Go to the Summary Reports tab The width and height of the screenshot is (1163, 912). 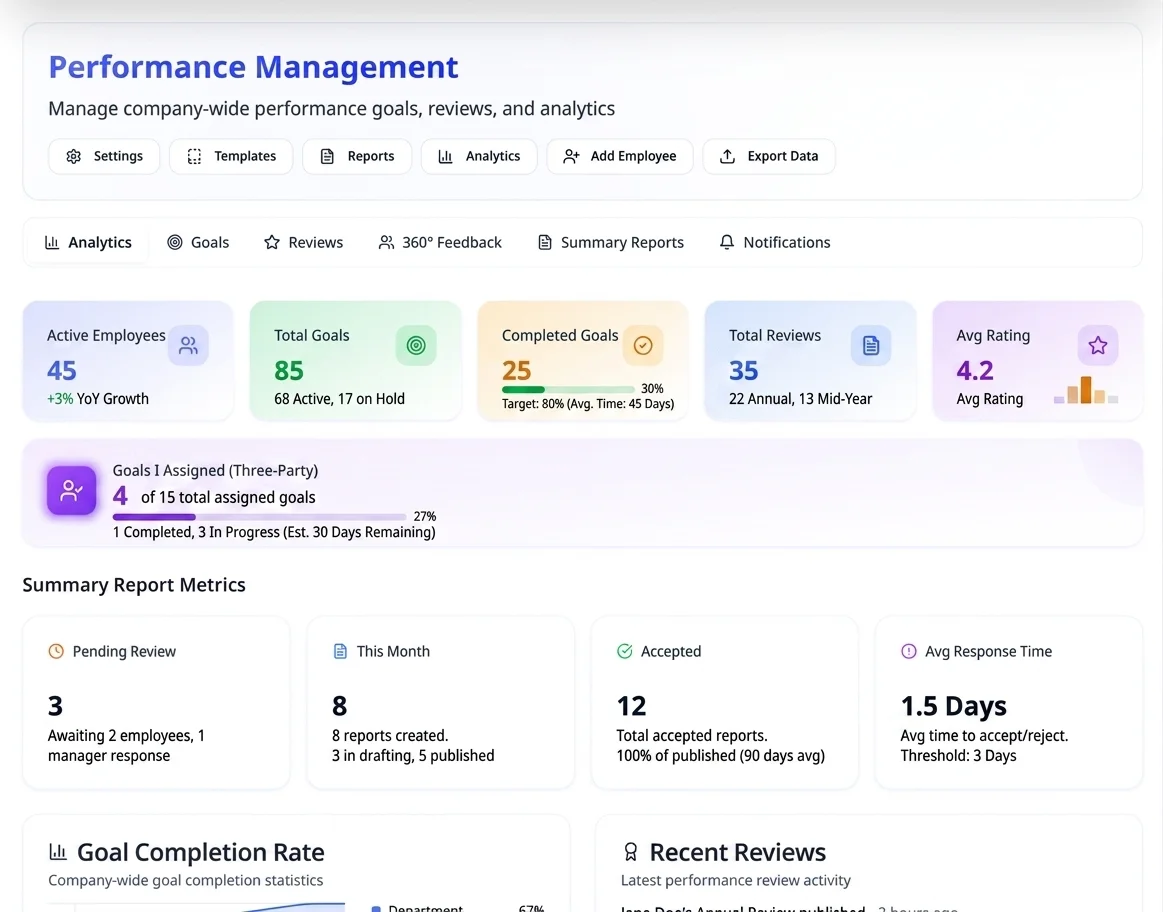pyautogui.click(x=611, y=242)
